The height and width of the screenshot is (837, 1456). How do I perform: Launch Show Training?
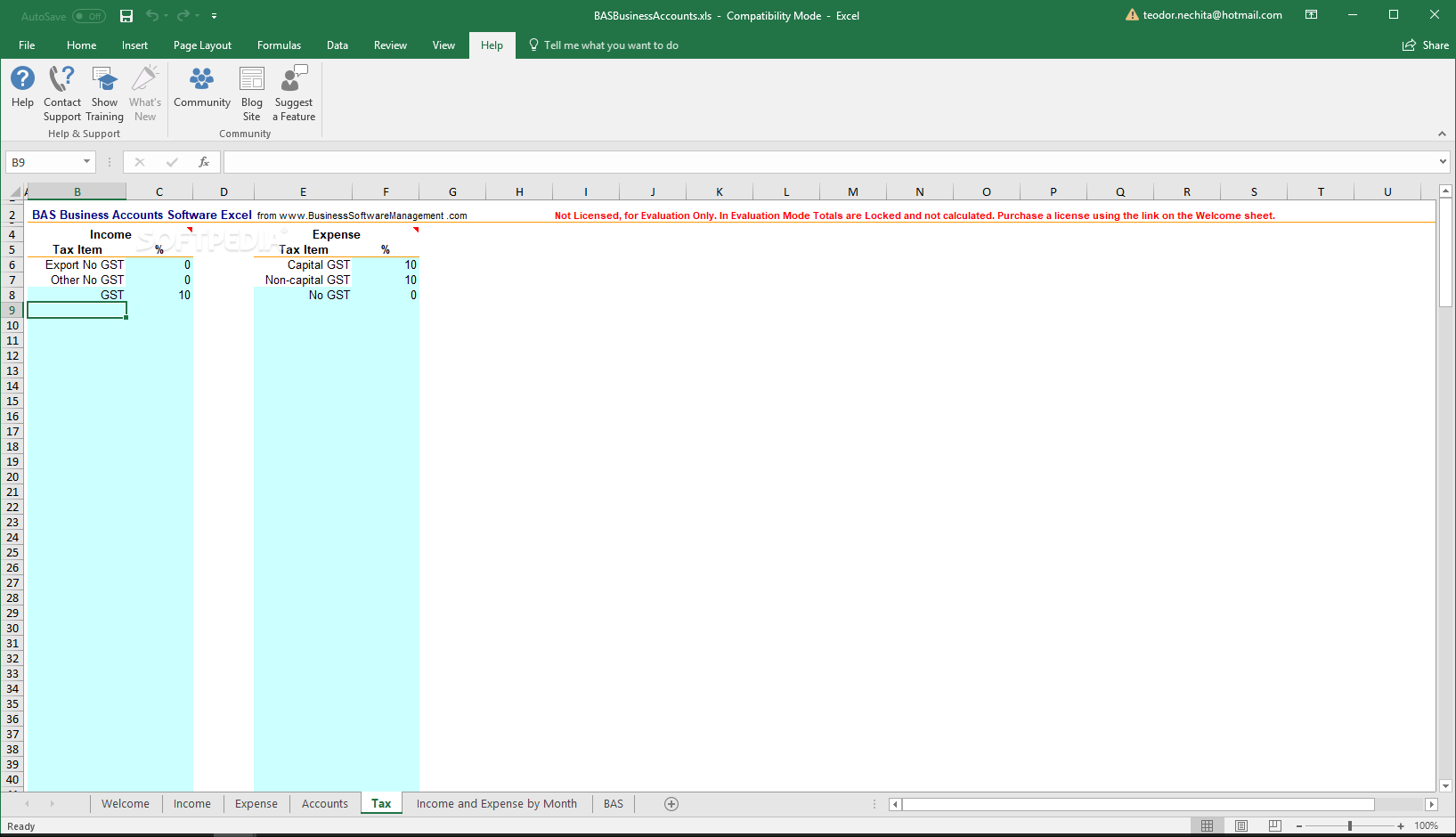coord(105,93)
